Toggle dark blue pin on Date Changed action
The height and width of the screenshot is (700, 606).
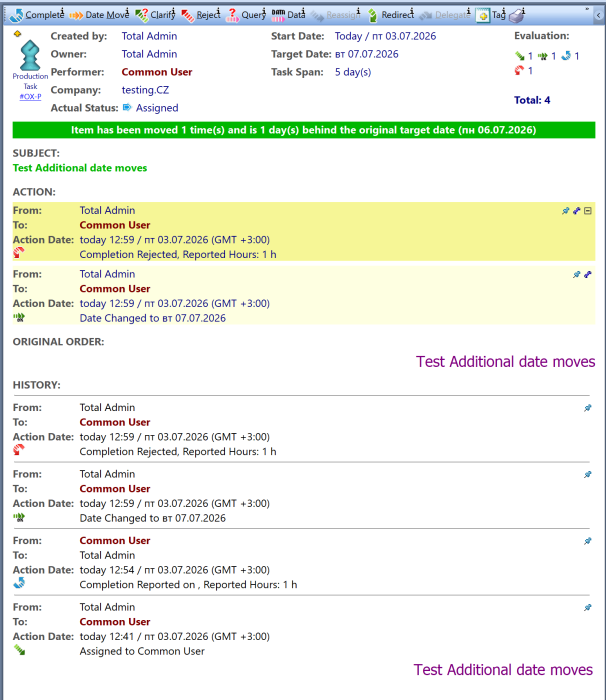588,275
